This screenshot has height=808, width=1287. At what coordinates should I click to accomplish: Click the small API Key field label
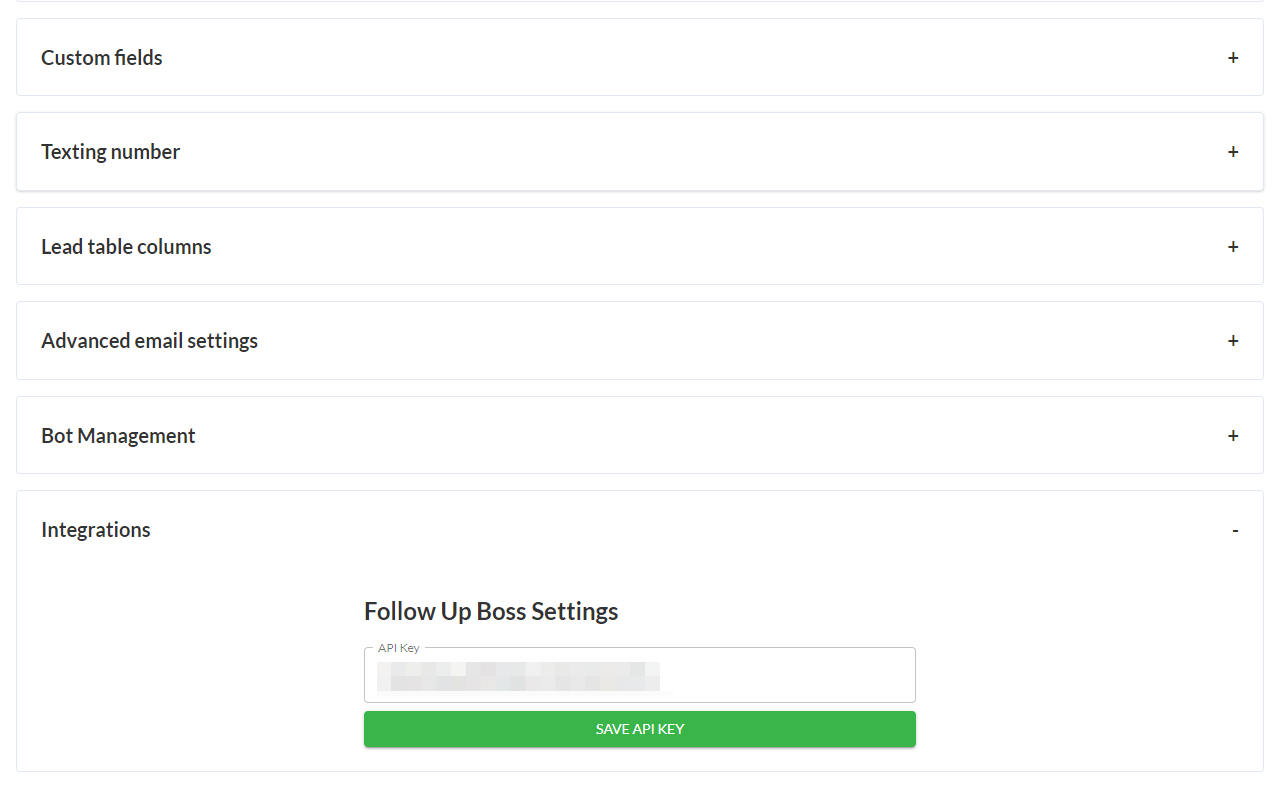pyautogui.click(x=399, y=648)
